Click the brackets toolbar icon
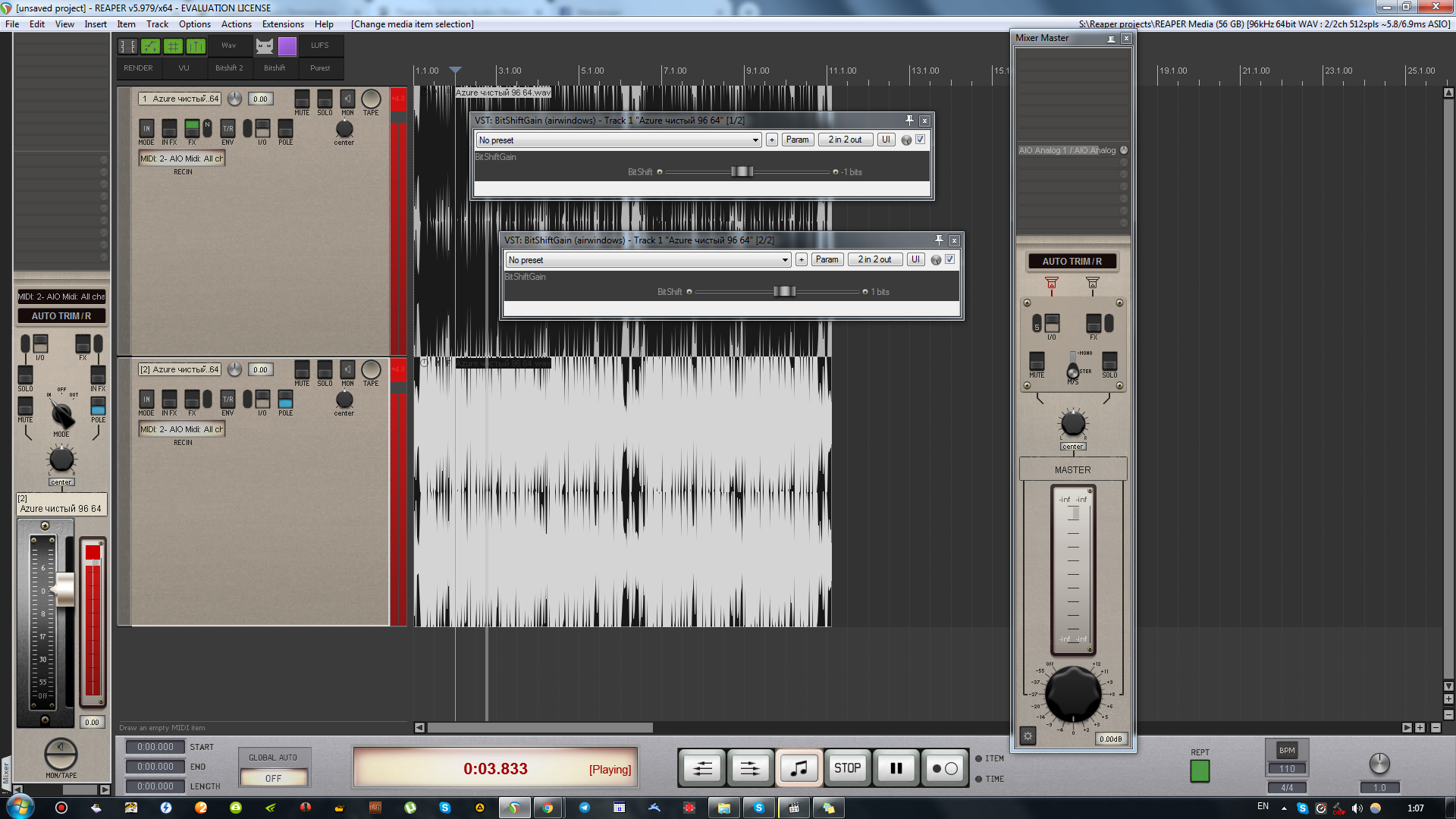1456x819 pixels. [128, 46]
